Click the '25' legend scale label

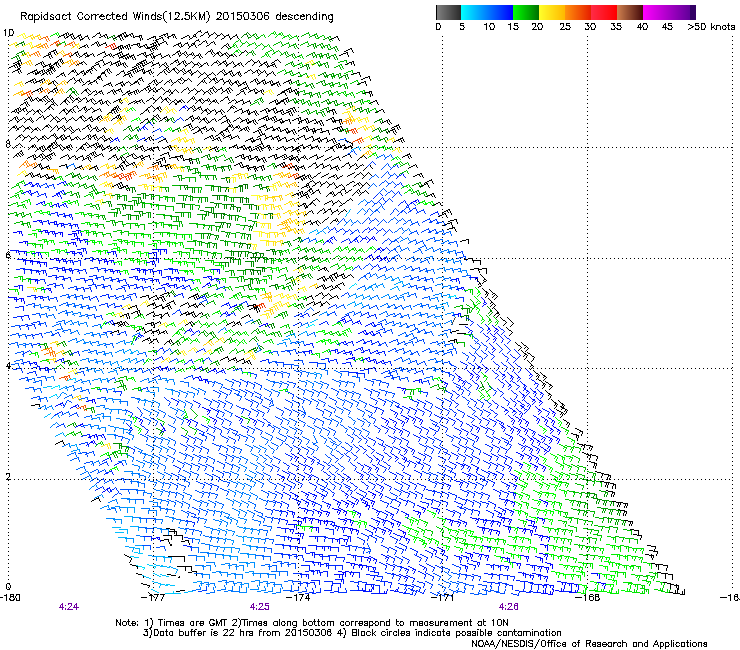tap(565, 27)
